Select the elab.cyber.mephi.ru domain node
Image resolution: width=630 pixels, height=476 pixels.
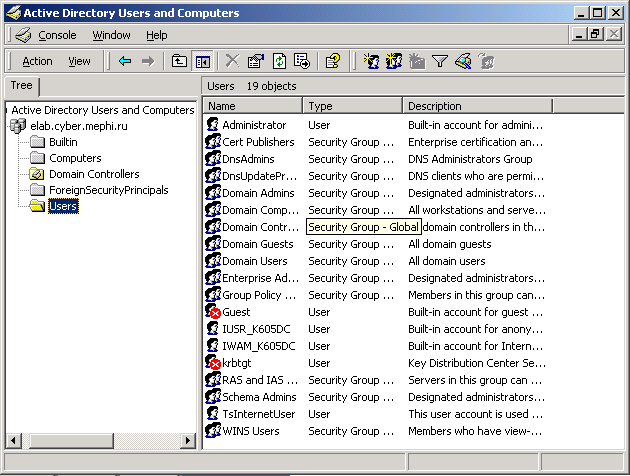click(79, 126)
